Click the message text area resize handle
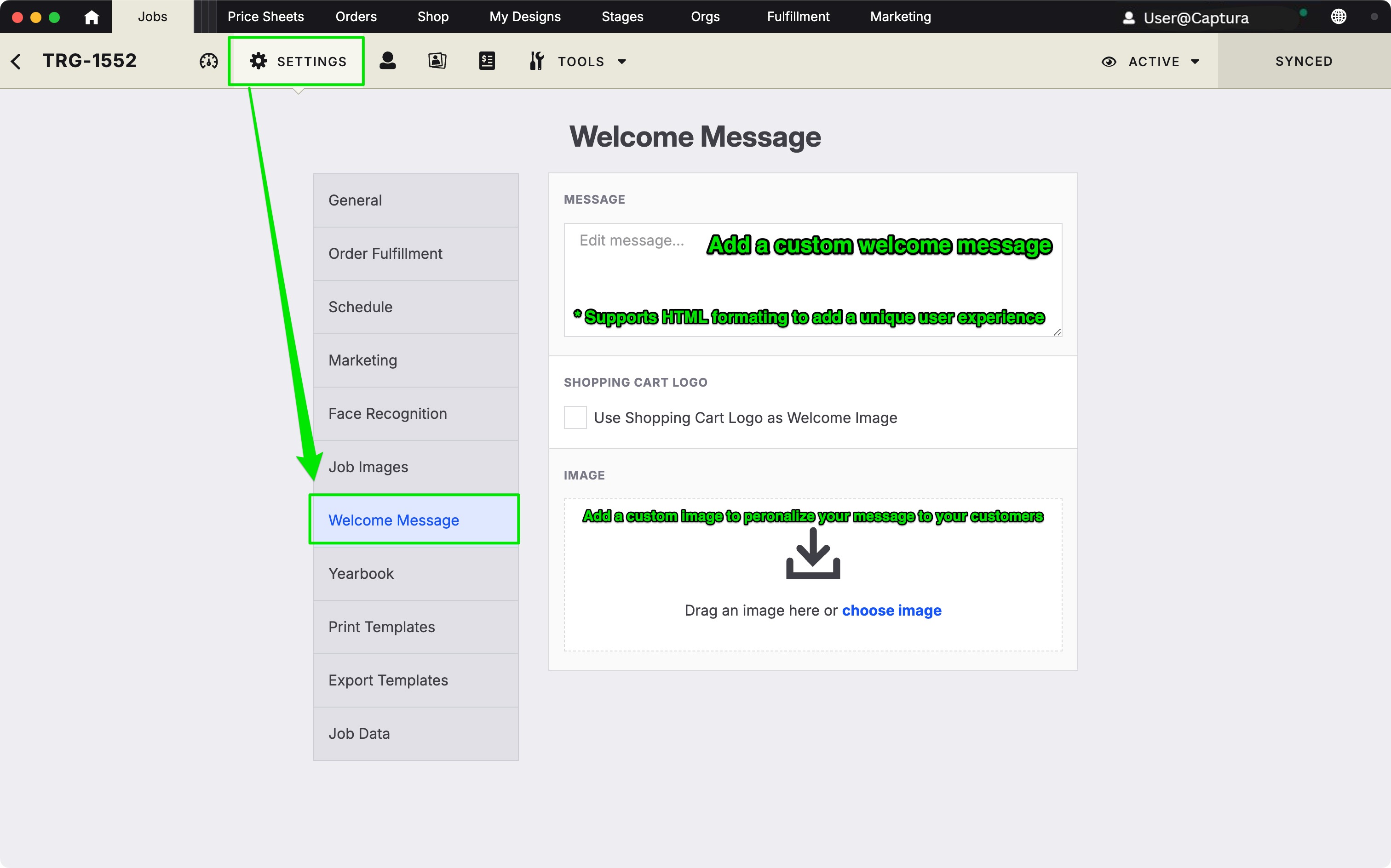Viewport: 1391px width, 868px height. coord(1057,332)
